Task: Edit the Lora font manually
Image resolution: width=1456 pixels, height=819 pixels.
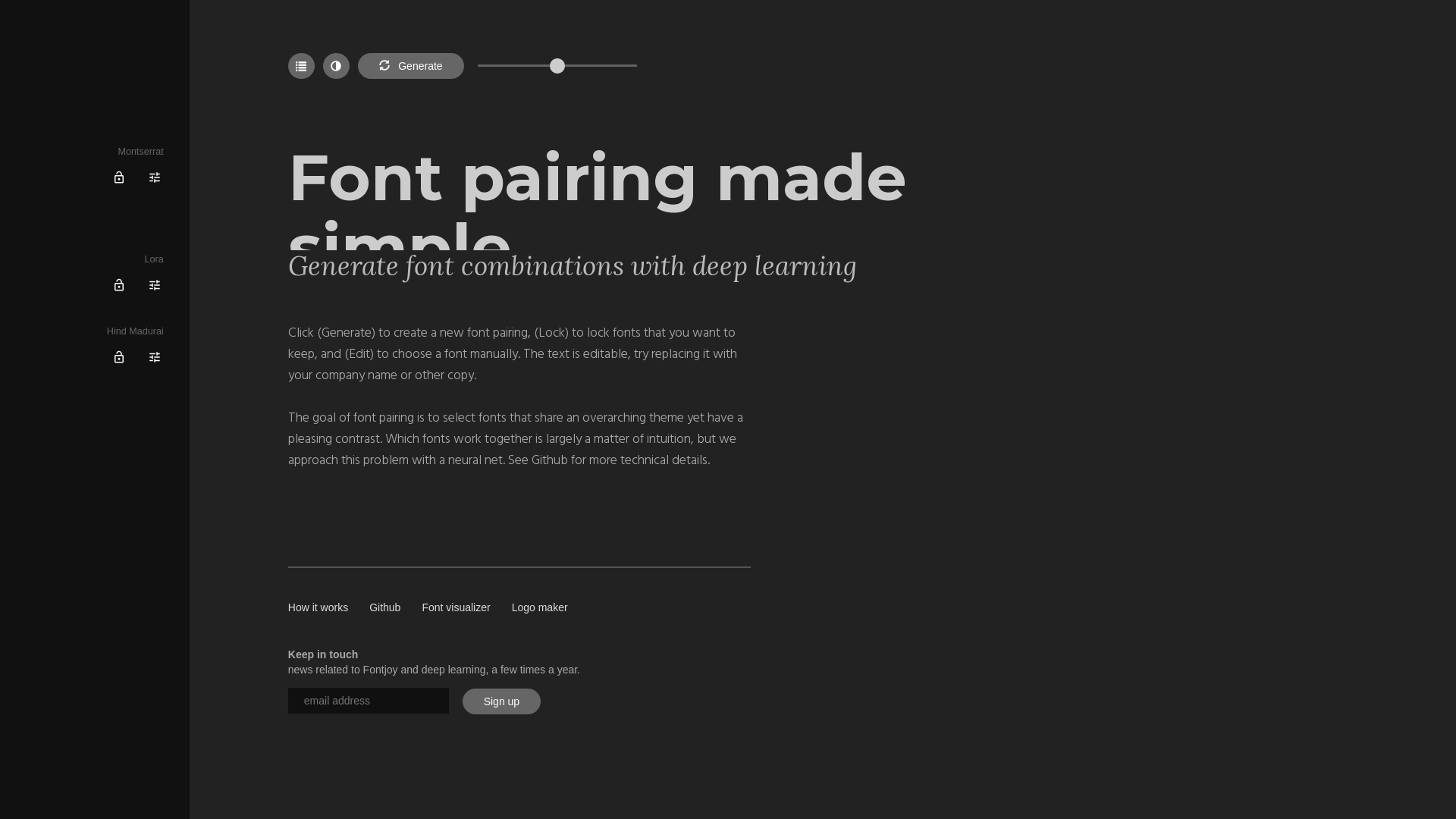Action: coord(155,285)
